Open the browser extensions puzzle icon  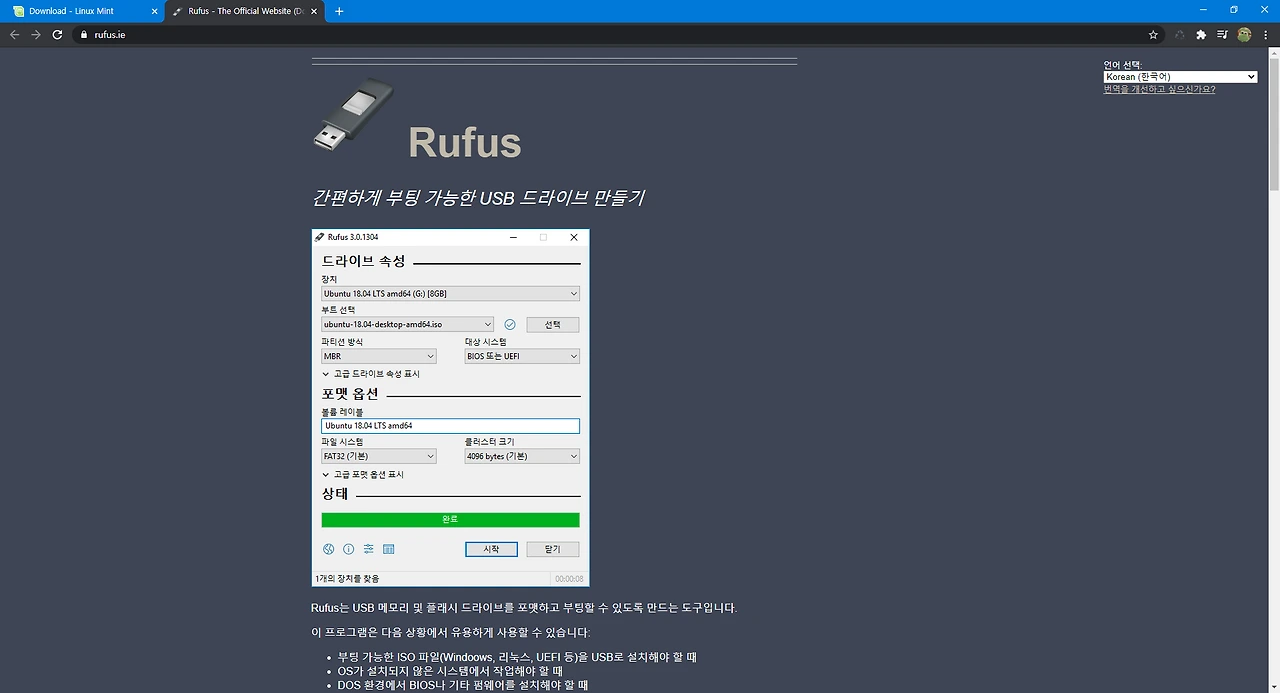(1201, 34)
